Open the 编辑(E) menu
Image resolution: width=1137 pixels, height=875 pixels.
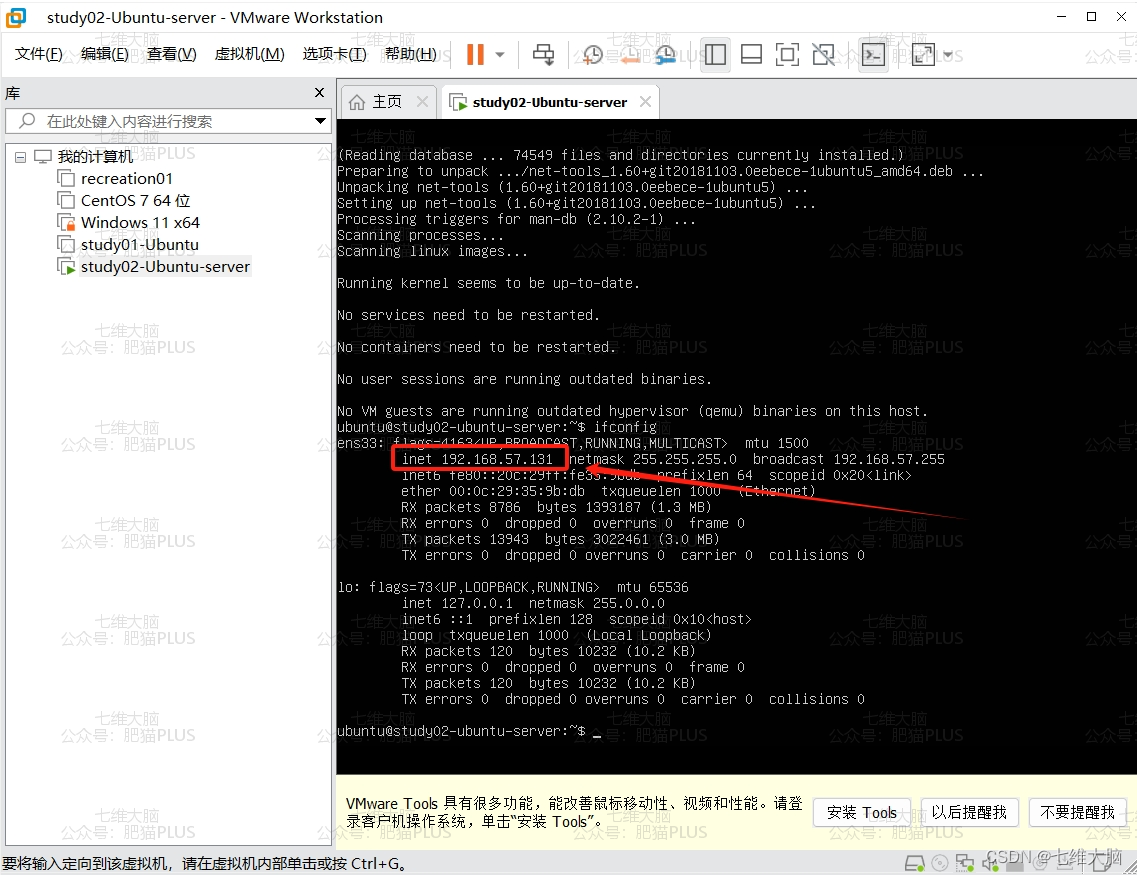click(x=104, y=54)
